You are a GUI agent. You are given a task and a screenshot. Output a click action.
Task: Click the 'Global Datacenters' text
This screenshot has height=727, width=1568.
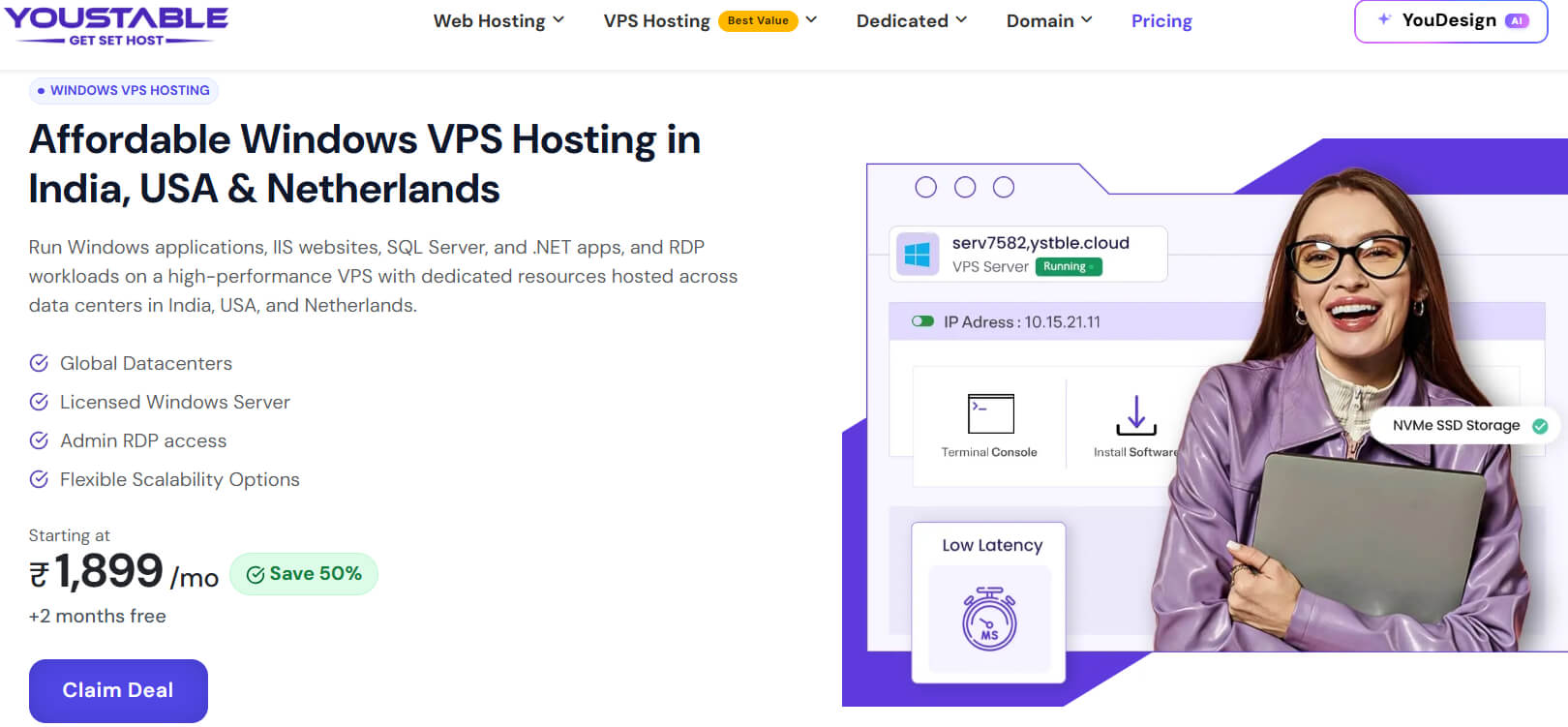tap(146, 363)
